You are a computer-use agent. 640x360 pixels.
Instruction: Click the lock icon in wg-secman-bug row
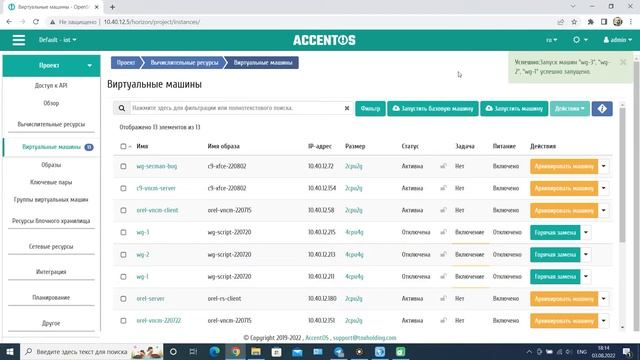pyautogui.click(x=443, y=166)
